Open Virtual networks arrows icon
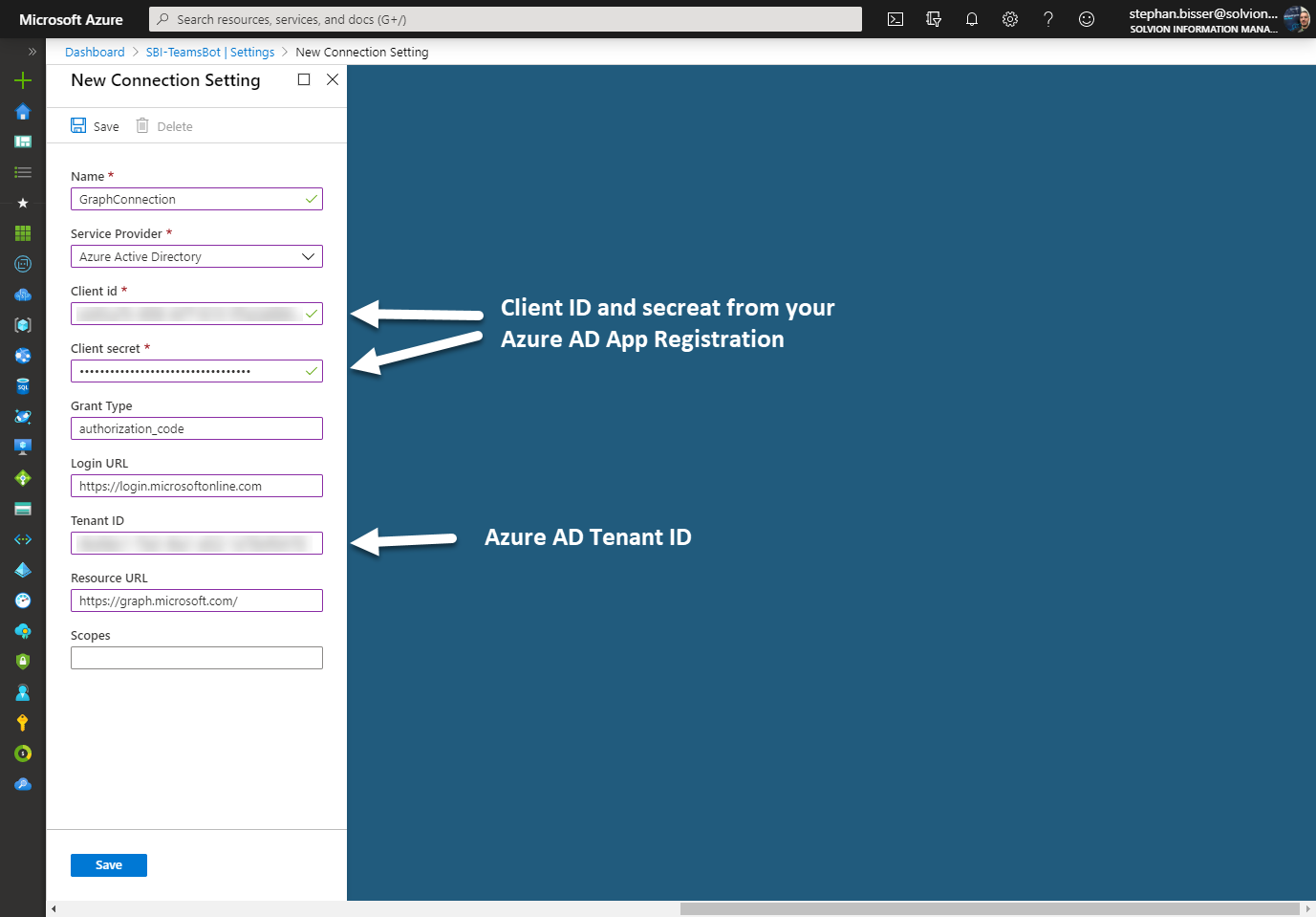This screenshot has height=917, width=1316. coord(23,539)
